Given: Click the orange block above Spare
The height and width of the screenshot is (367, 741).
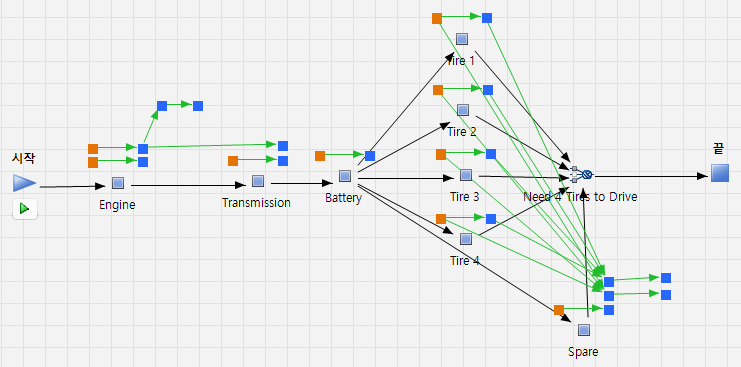Looking at the screenshot, I should pyautogui.click(x=559, y=310).
